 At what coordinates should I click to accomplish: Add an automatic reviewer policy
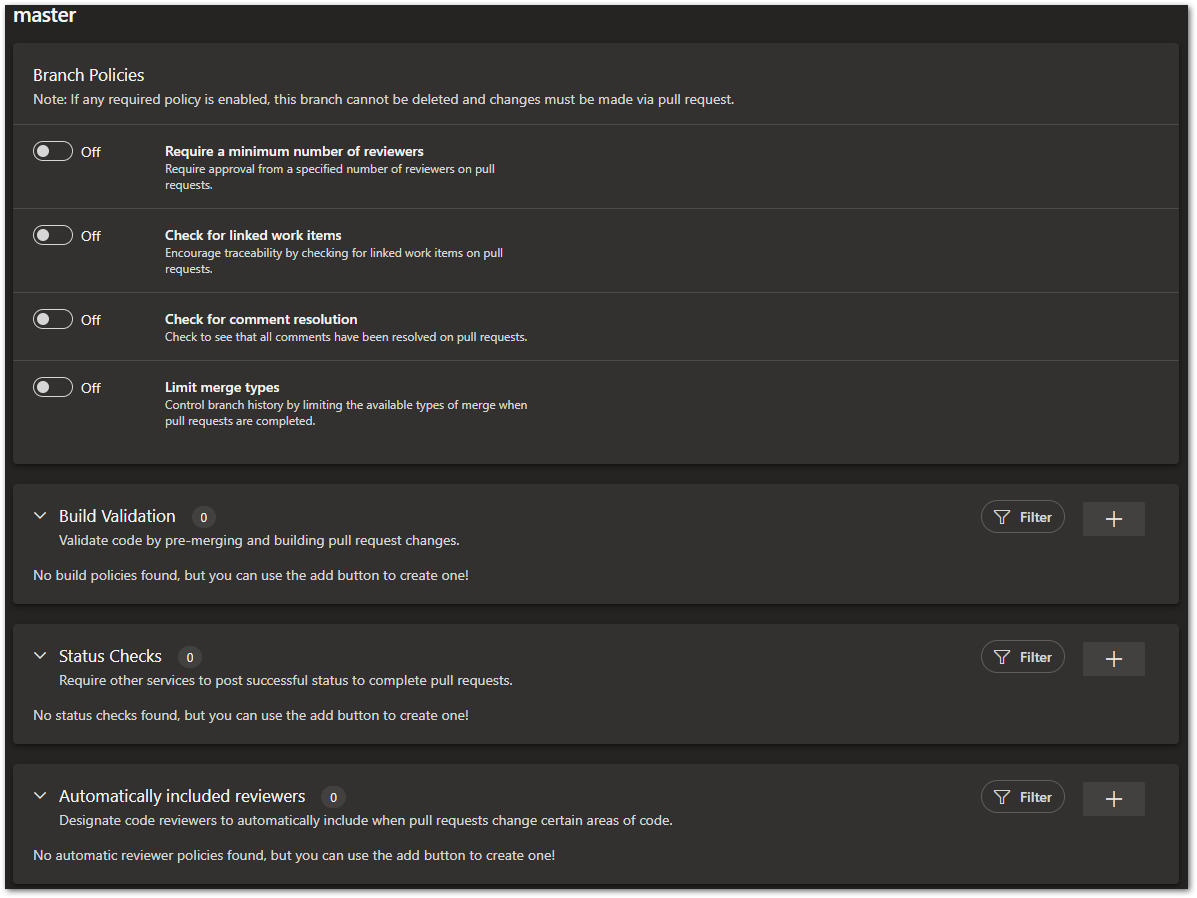[x=1113, y=798]
